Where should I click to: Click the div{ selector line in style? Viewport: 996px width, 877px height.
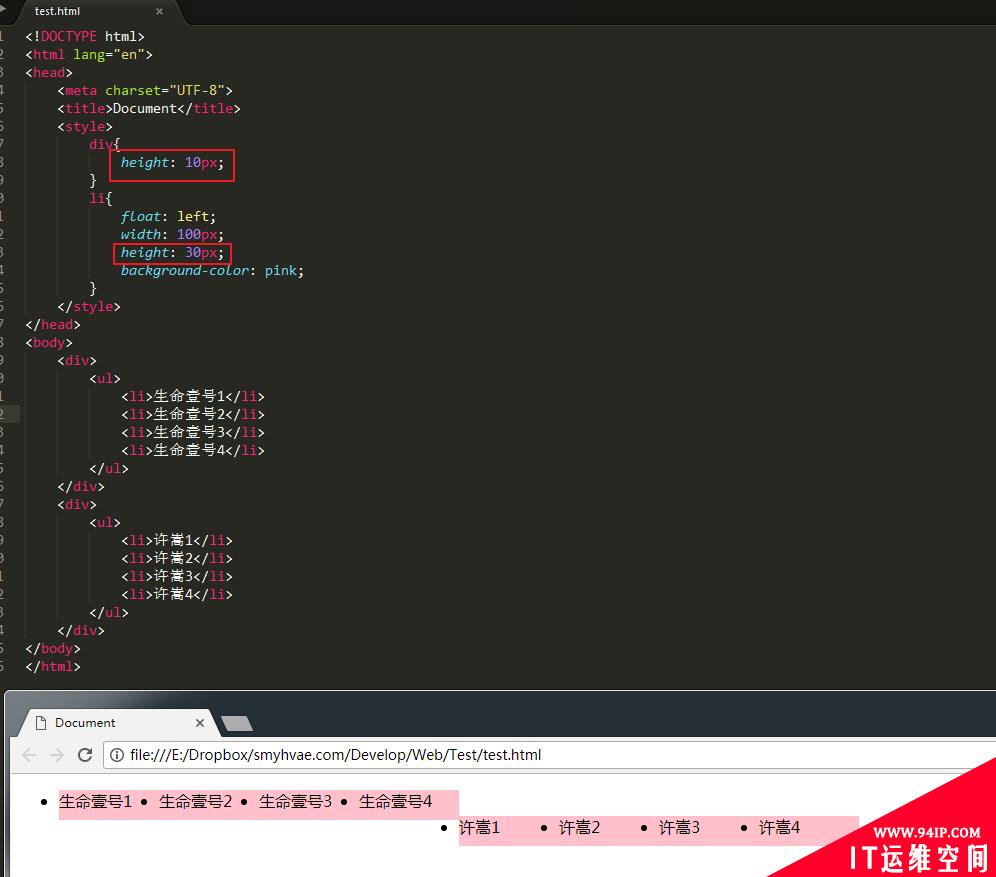(x=105, y=144)
